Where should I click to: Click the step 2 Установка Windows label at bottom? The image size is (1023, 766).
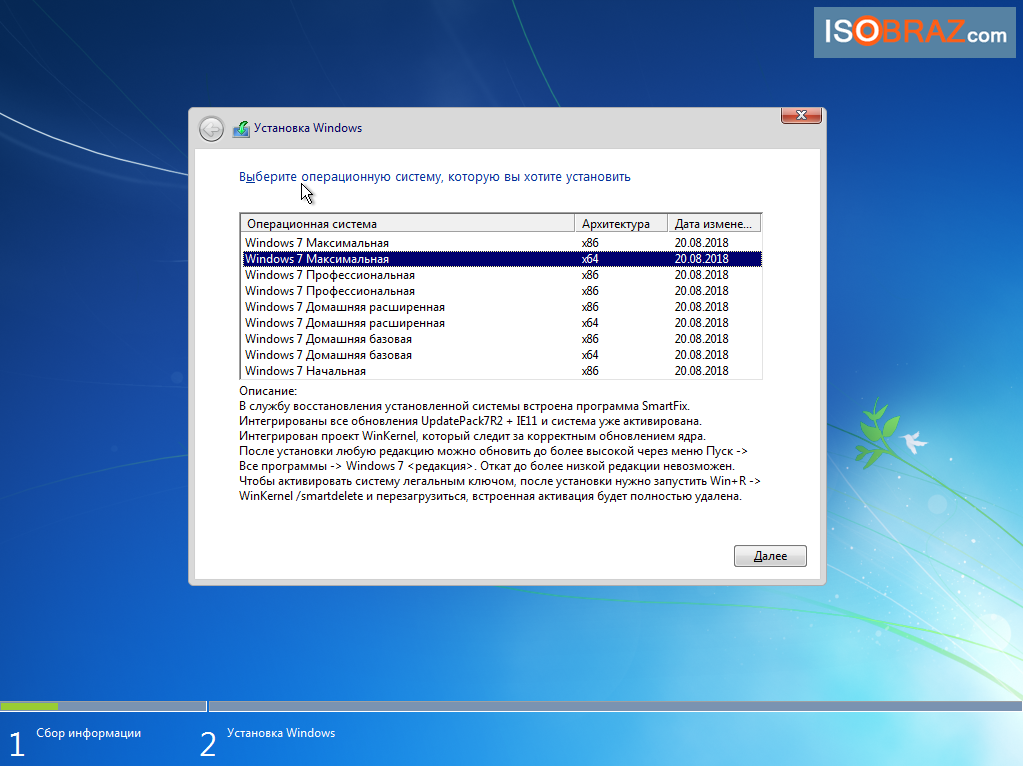[281, 733]
